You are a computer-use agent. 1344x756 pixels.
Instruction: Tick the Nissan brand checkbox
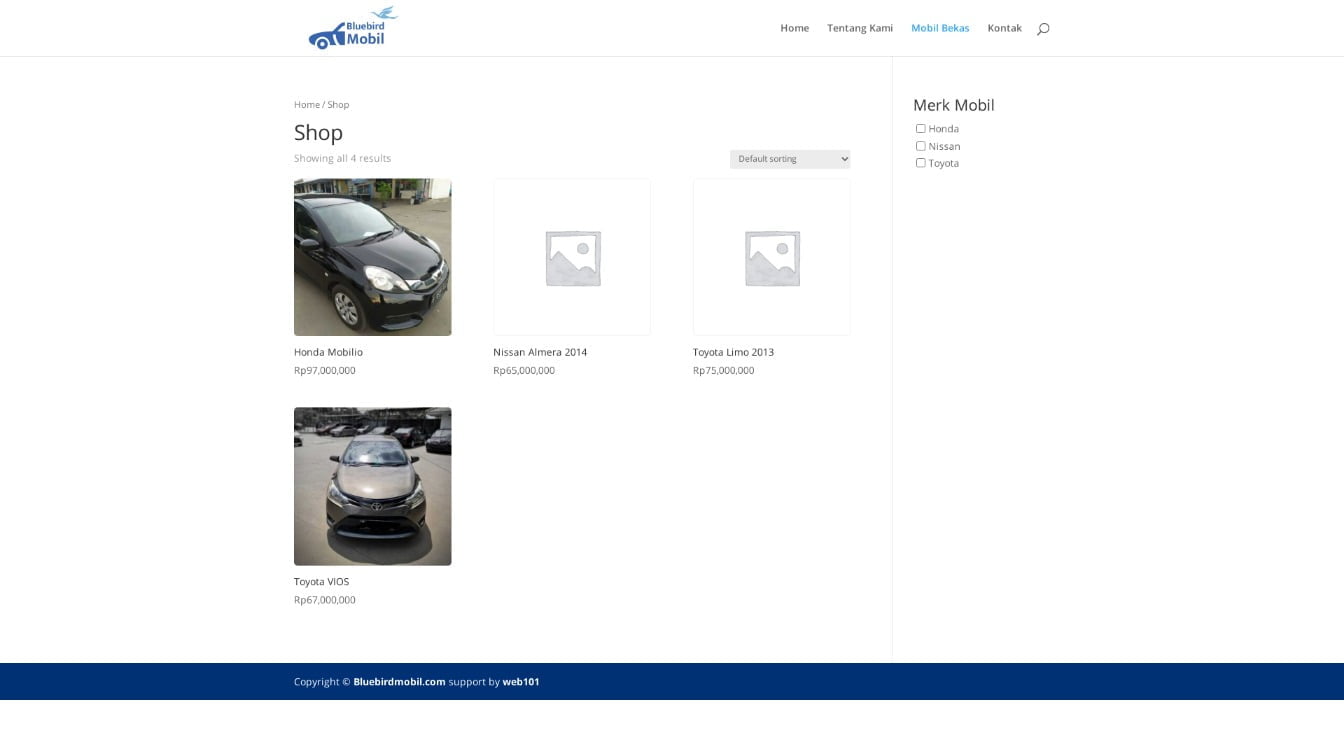pyautogui.click(x=921, y=146)
